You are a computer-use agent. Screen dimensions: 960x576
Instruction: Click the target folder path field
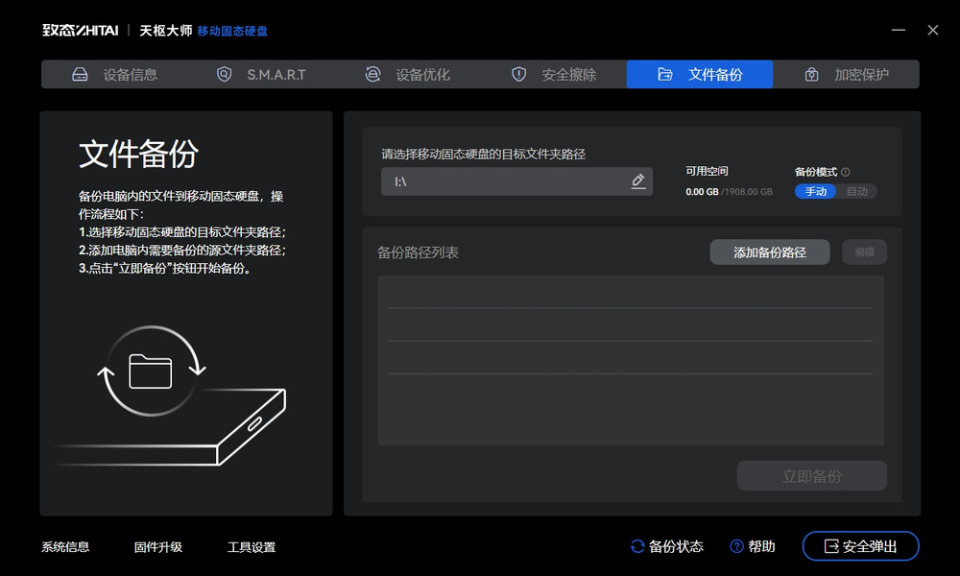pos(505,181)
